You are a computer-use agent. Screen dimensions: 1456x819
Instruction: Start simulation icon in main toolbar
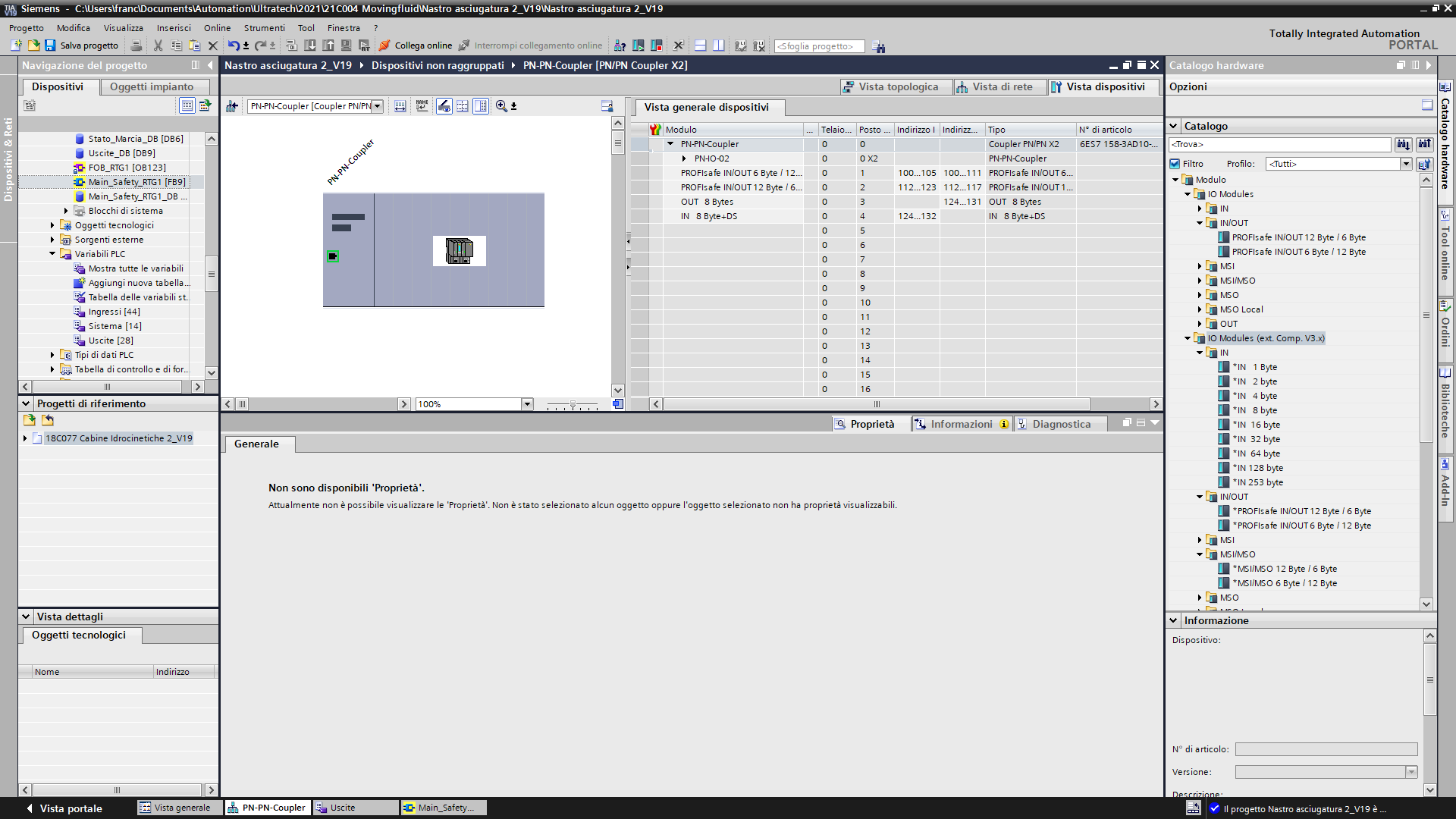pos(346,45)
